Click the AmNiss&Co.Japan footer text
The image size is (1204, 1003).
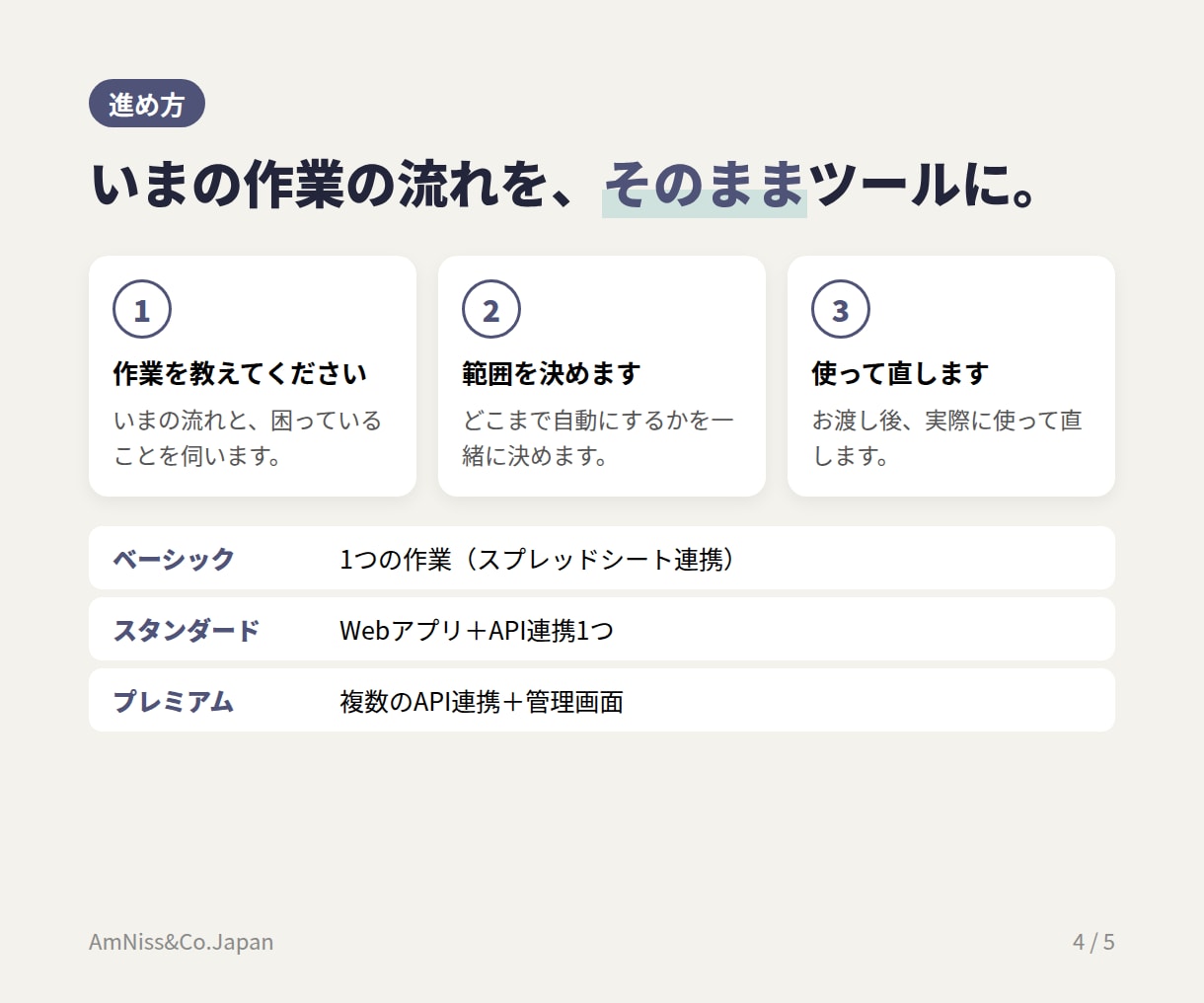coord(182,942)
